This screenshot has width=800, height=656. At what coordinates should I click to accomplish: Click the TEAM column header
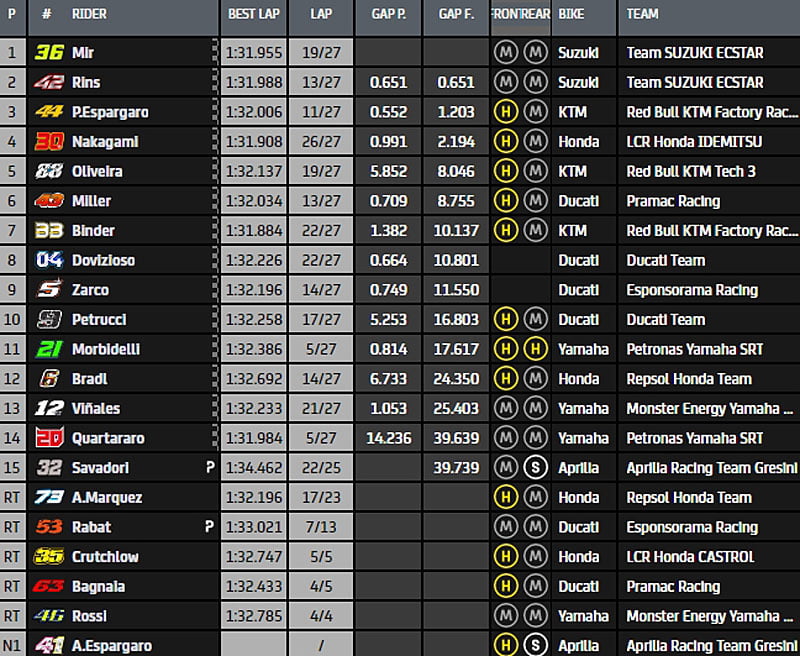click(x=642, y=15)
